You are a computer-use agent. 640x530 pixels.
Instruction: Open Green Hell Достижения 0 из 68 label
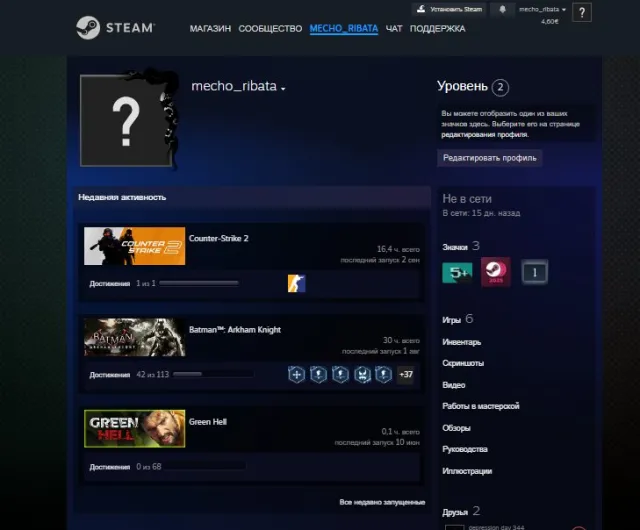point(125,466)
